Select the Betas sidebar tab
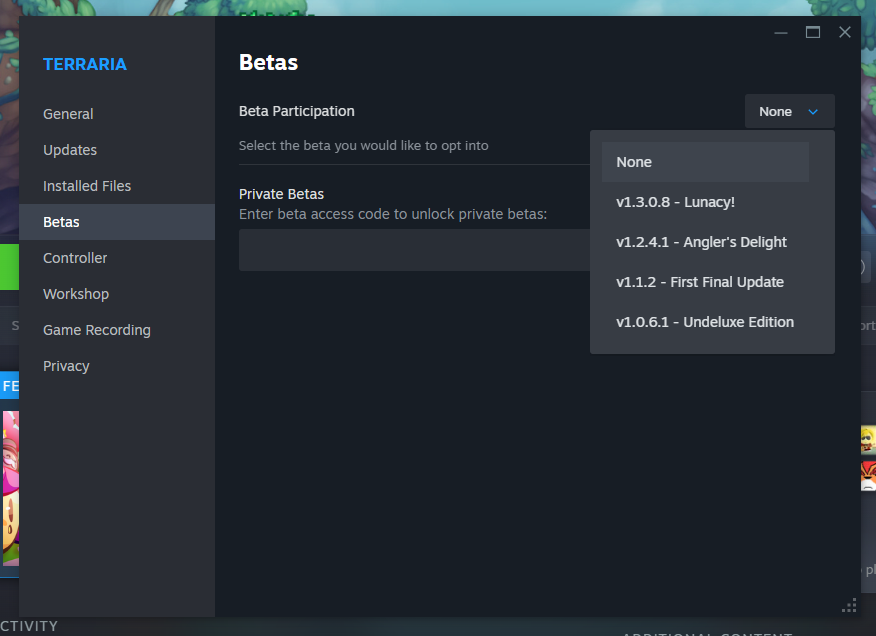This screenshot has width=876, height=636. [x=62, y=222]
